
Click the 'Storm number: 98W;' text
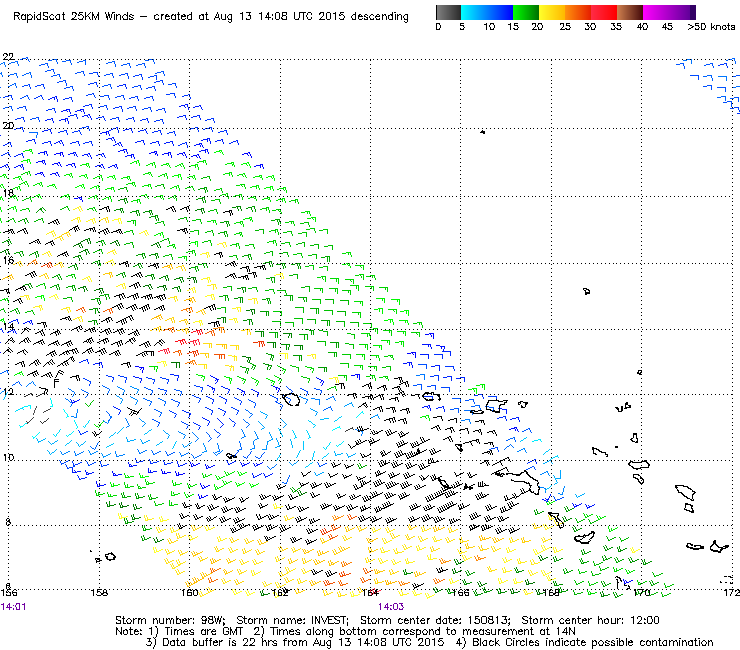(x=172, y=620)
